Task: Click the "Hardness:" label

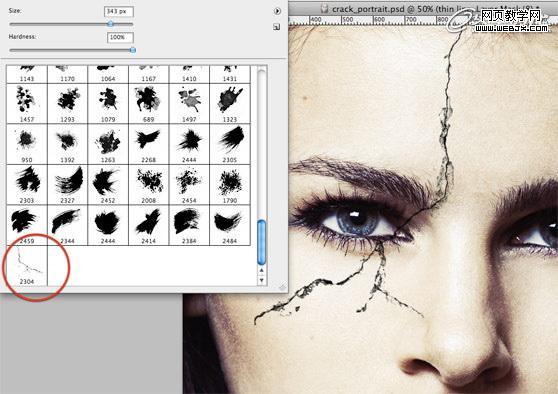Action: 22,37
